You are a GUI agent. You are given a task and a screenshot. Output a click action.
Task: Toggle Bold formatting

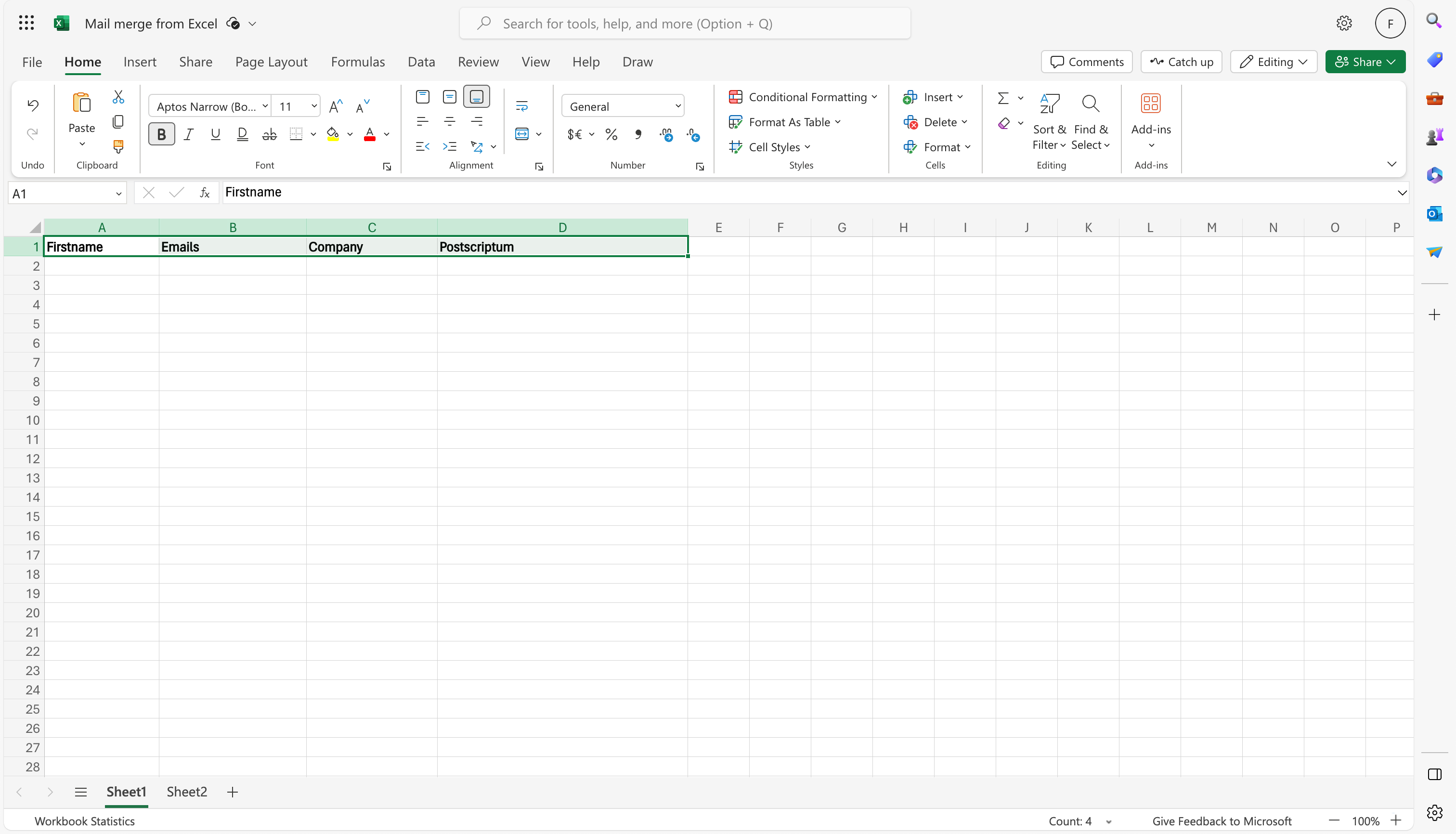[x=161, y=134]
